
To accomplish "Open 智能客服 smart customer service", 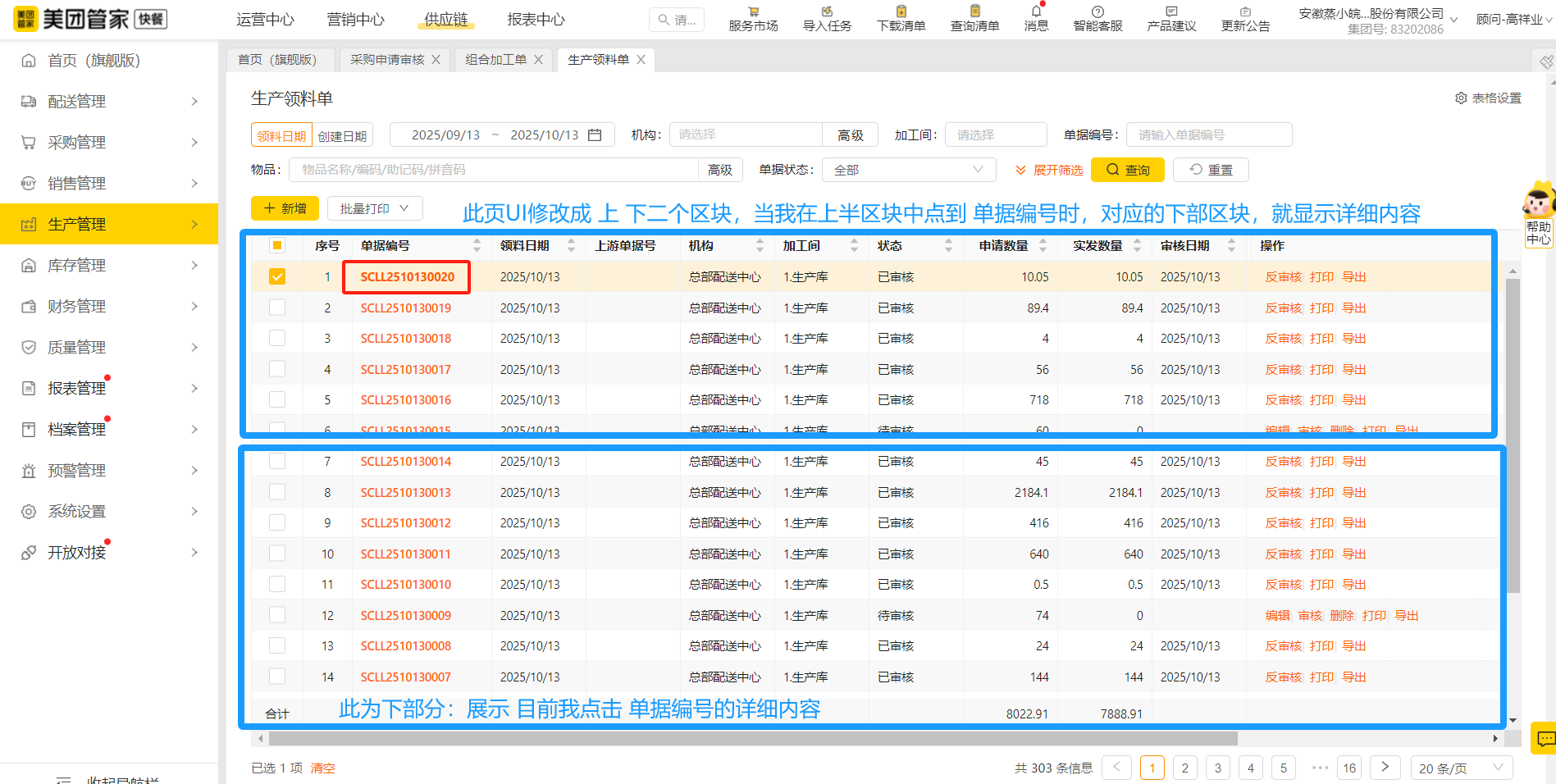I will click(x=1096, y=18).
